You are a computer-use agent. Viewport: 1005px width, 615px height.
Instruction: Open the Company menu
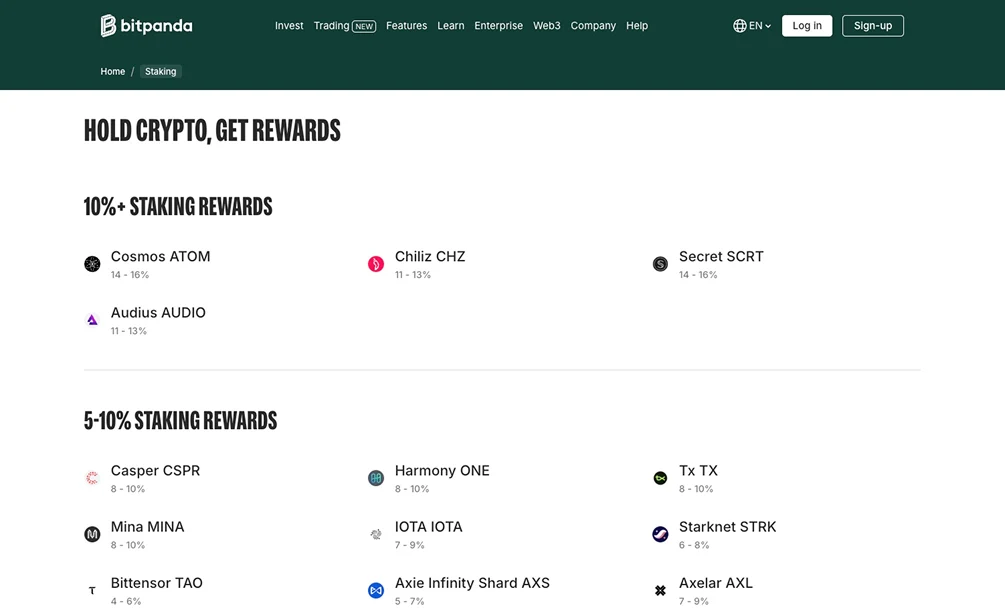[593, 26]
